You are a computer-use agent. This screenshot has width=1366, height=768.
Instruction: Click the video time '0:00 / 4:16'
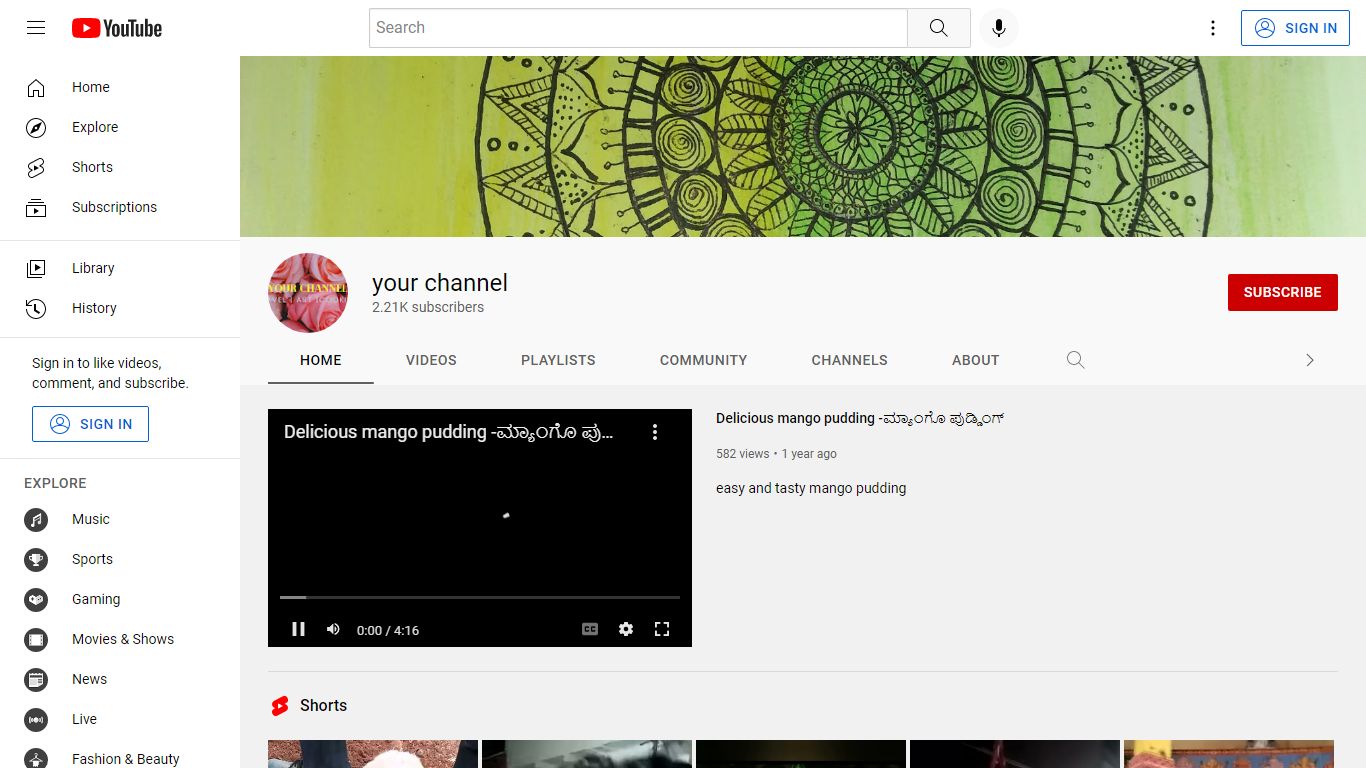point(388,630)
